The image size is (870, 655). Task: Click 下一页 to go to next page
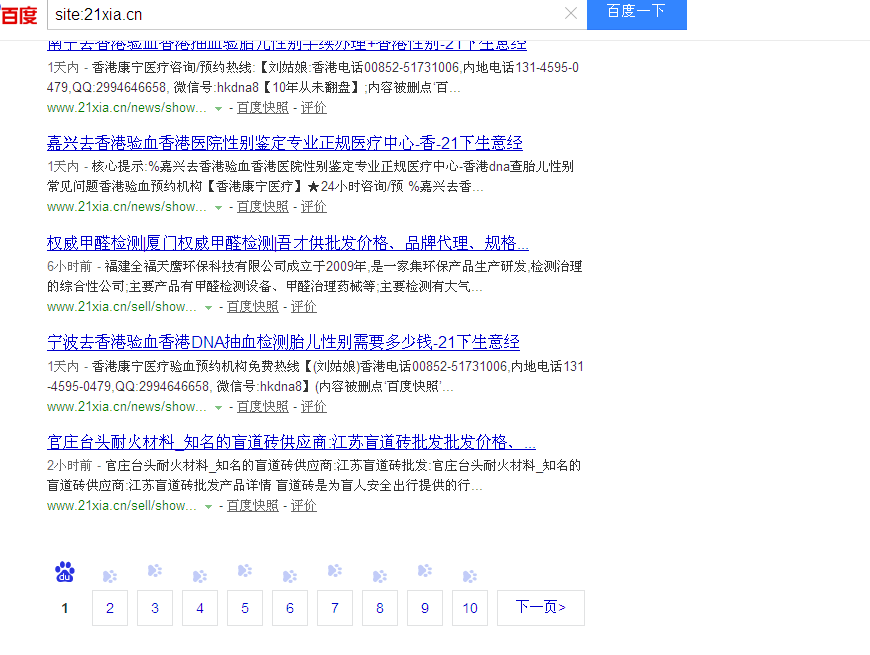pyautogui.click(x=540, y=607)
